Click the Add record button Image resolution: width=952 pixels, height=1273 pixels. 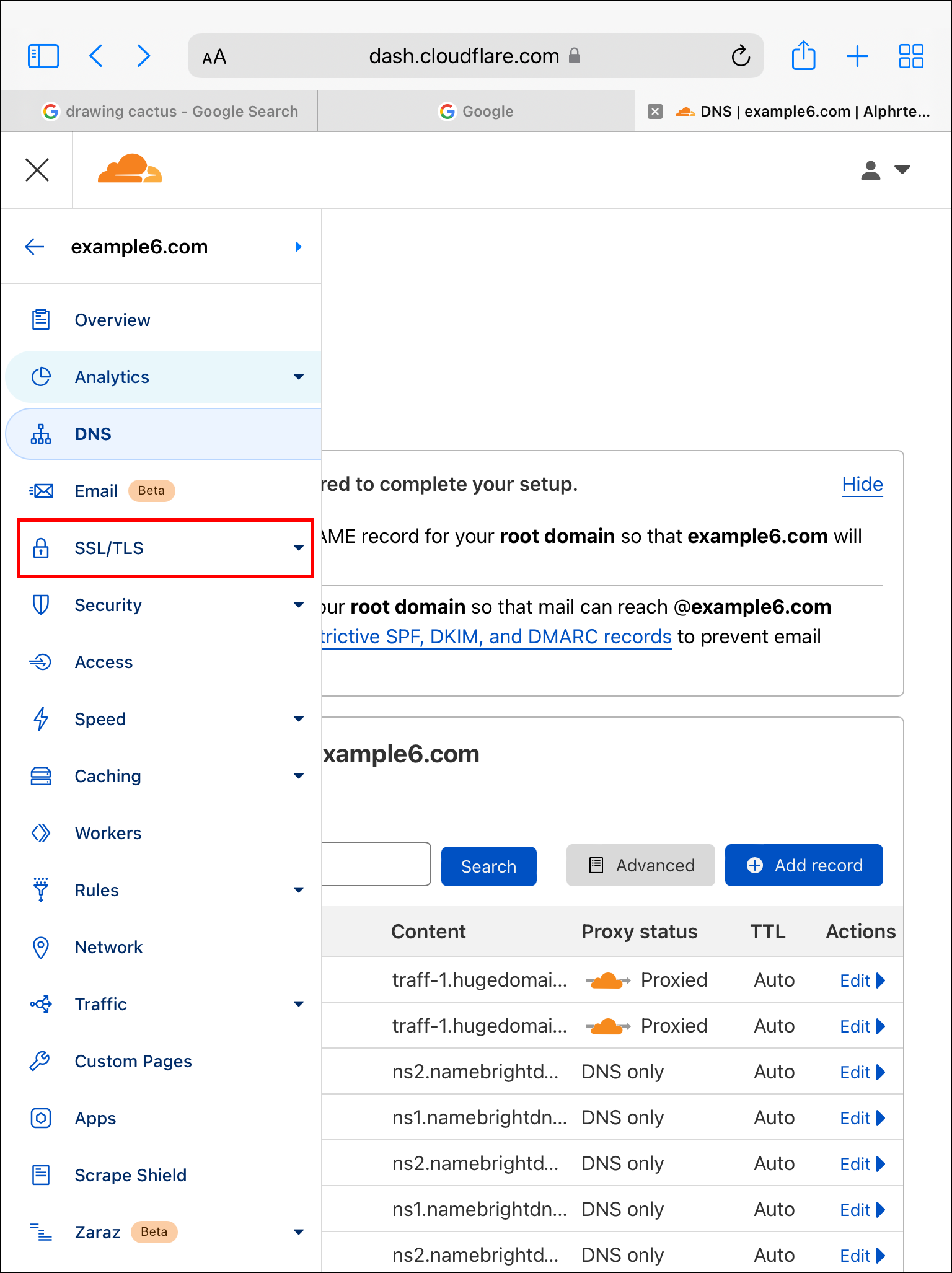coord(804,865)
